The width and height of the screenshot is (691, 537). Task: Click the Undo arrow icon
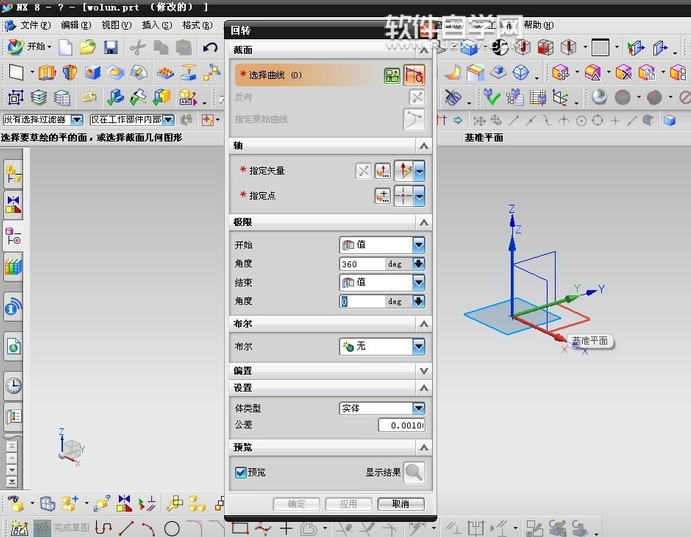(210, 47)
